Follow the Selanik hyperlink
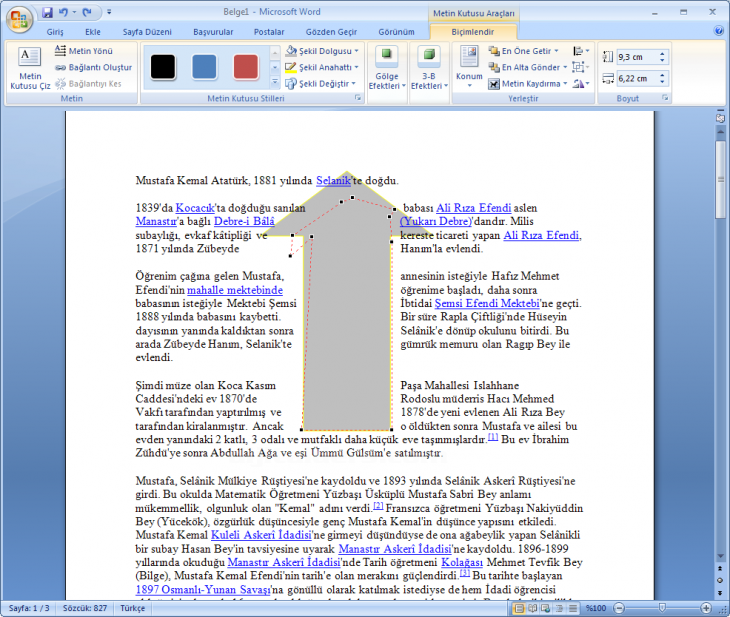 click(333, 181)
